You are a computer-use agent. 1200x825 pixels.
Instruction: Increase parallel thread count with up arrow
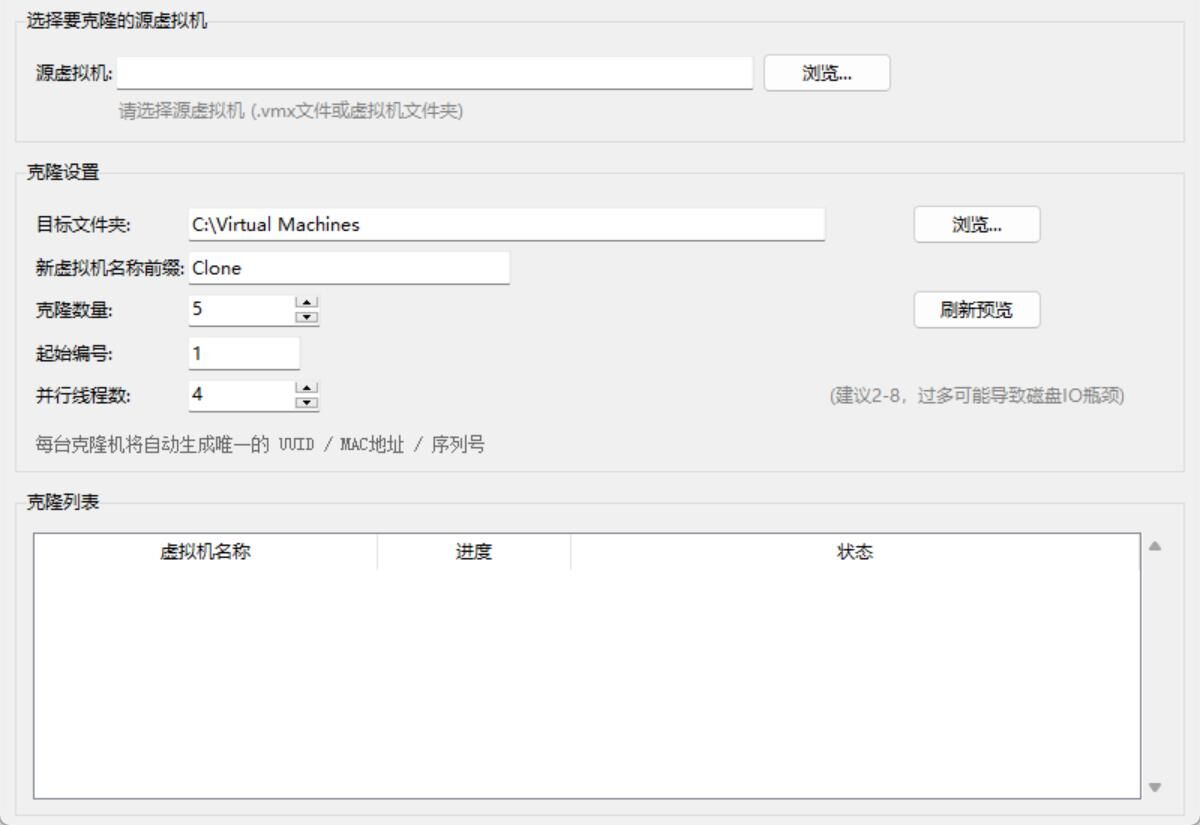click(x=308, y=387)
